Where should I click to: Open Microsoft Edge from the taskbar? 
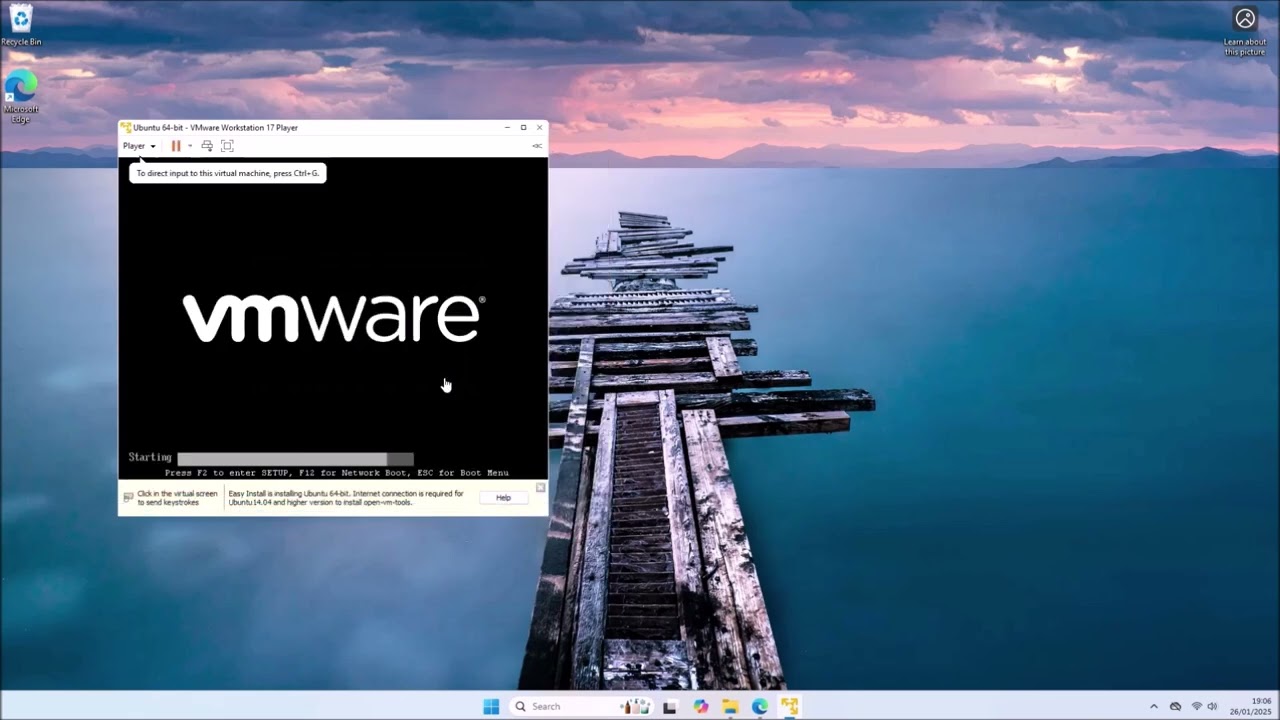(760, 706)
